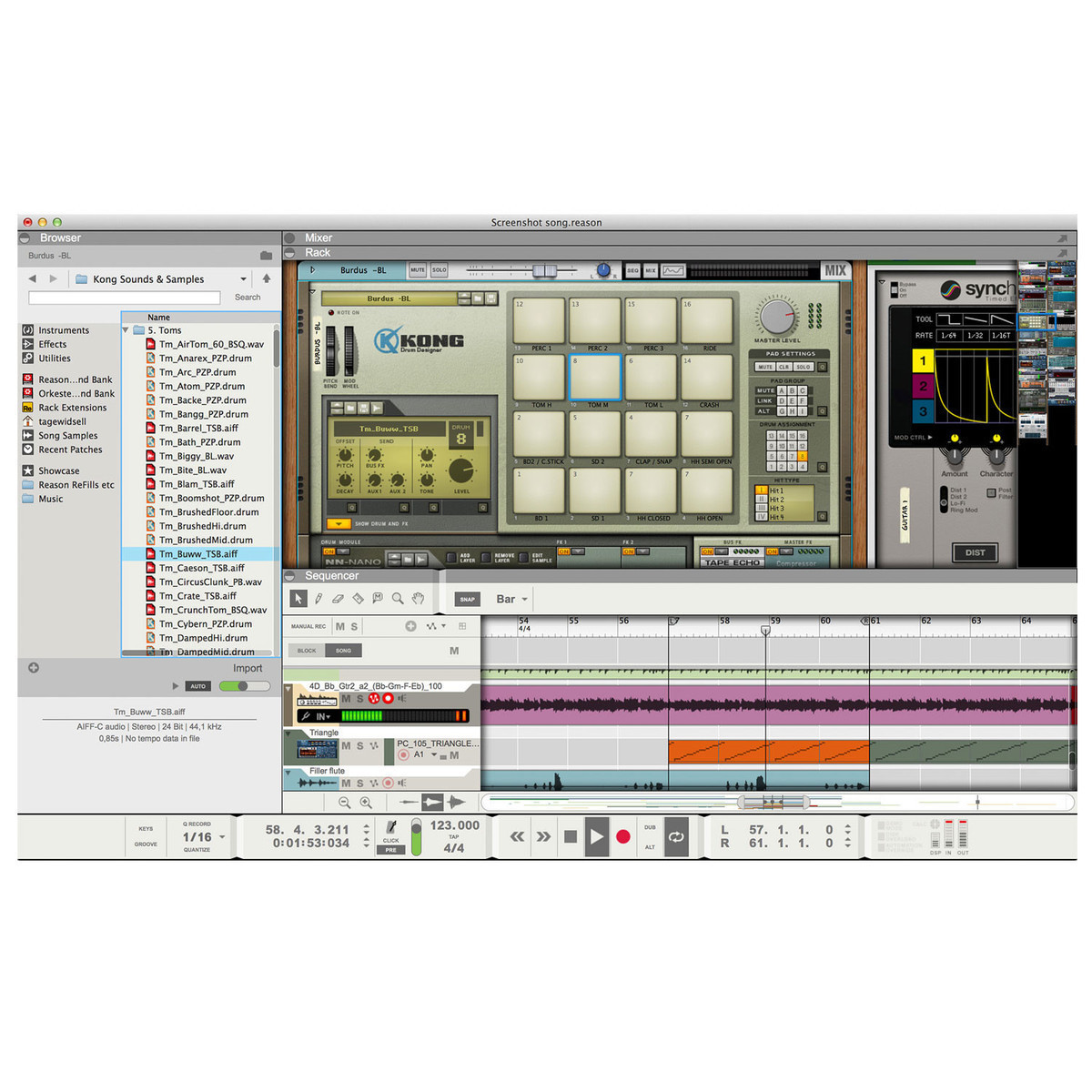Image resolution: width=1092 pixels, height=1092 pixels.
Task: Collapse the 5. Toms folder
Action: [126, 330]
